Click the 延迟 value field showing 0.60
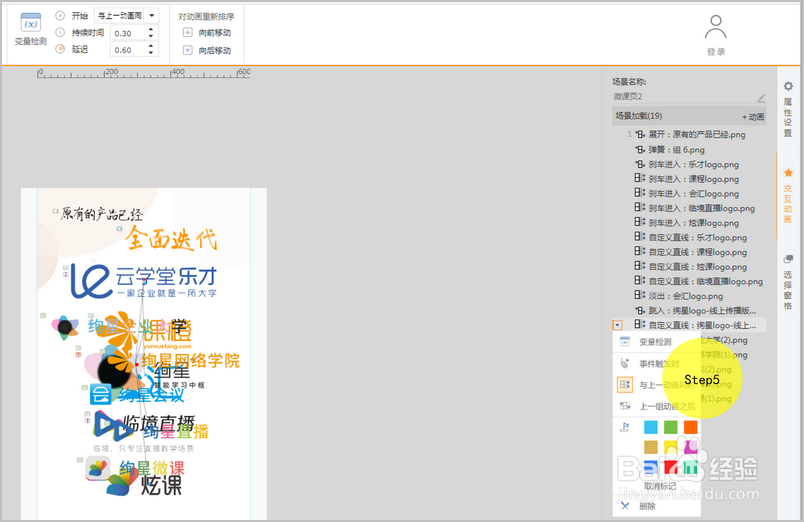The image size is (804, 522). tap(128, 50)
